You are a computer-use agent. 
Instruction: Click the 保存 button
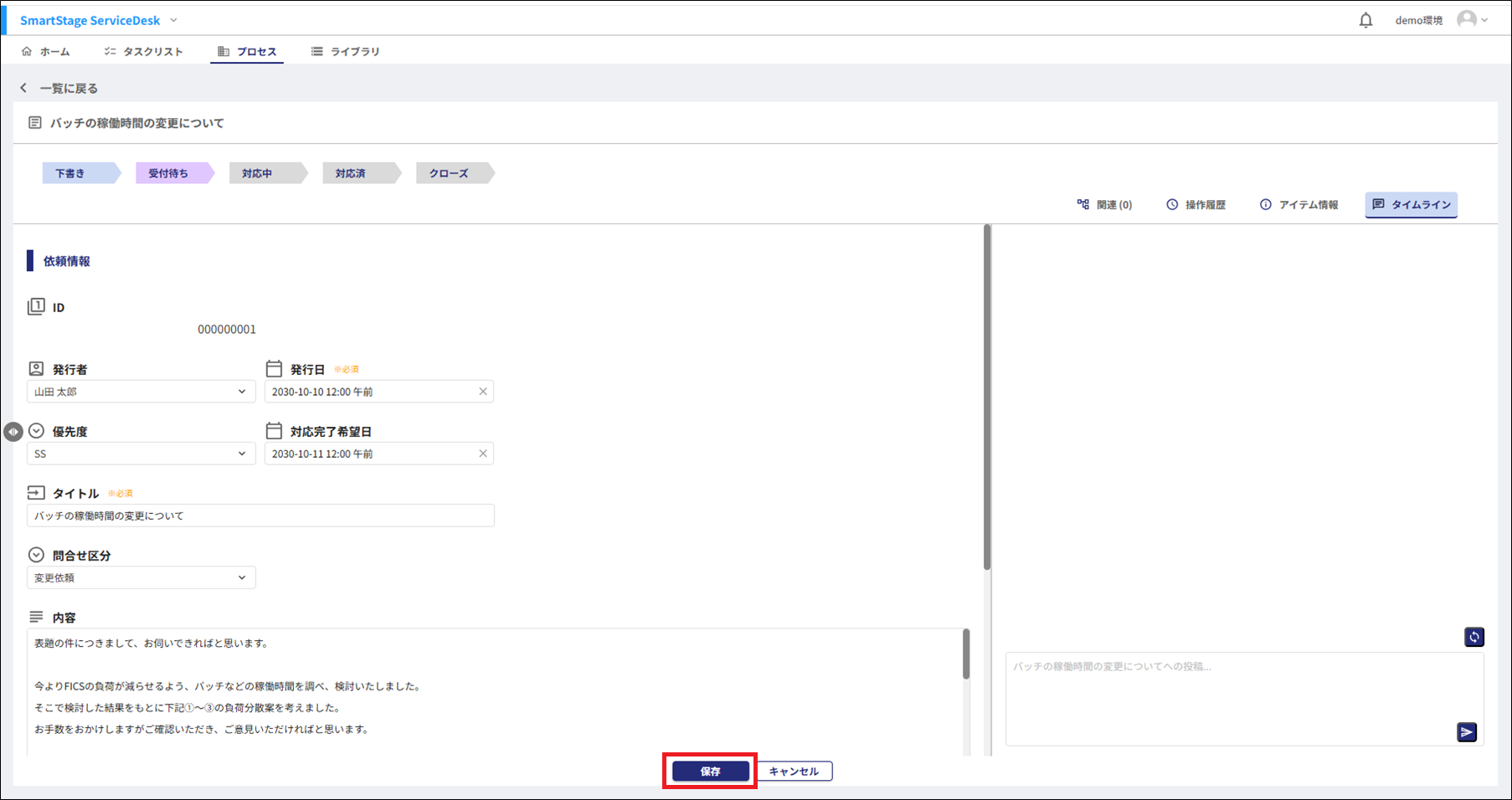click(x=710, y=772)
